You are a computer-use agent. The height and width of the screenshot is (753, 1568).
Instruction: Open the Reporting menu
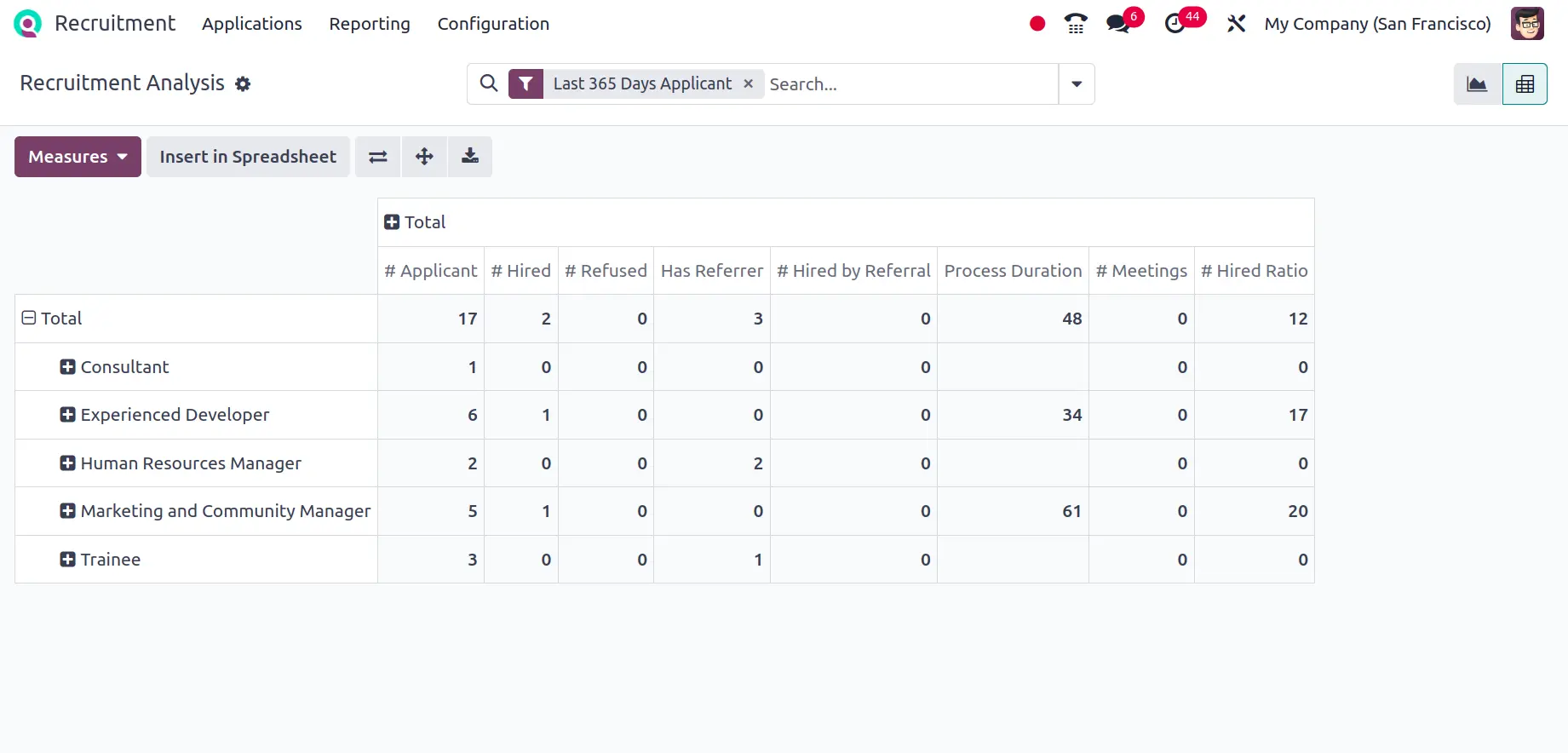[x=370, y=24]
